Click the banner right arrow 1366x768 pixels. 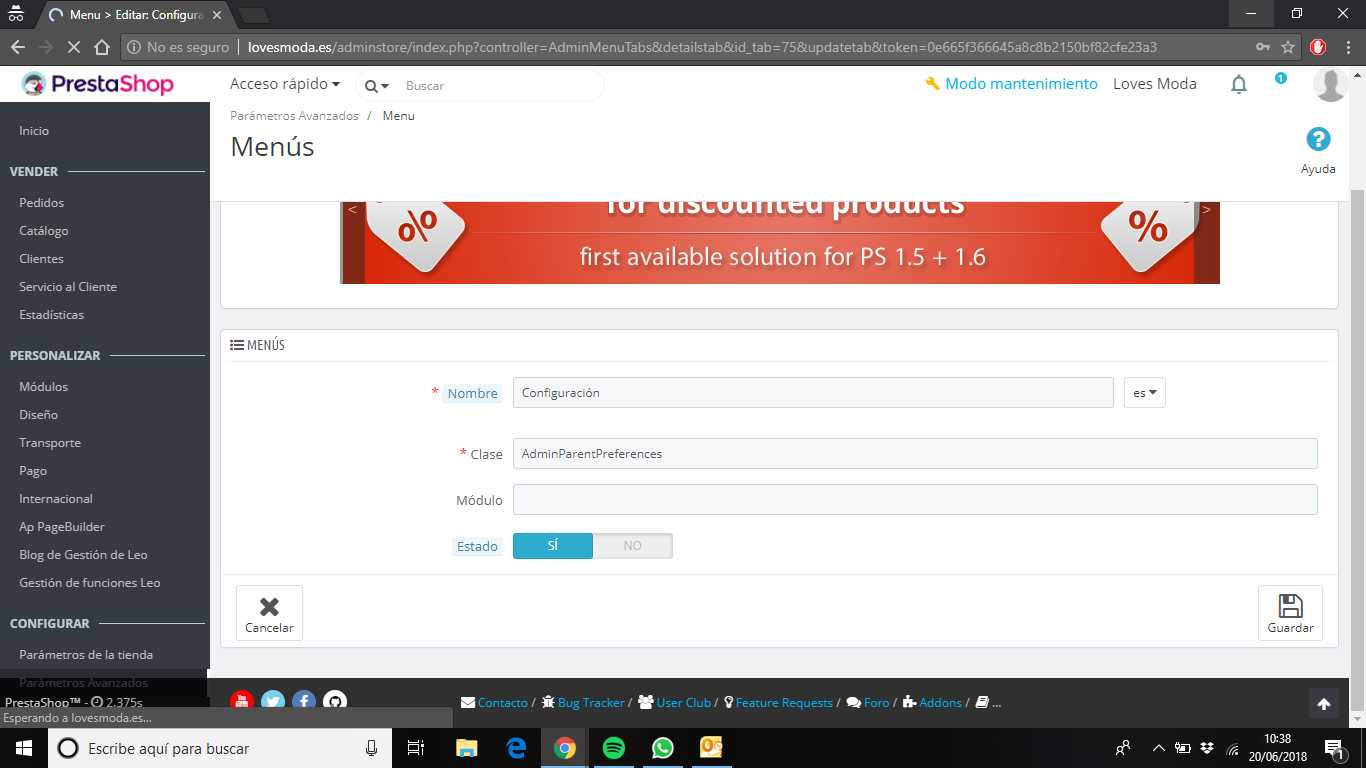click(x=1206, y=209)
